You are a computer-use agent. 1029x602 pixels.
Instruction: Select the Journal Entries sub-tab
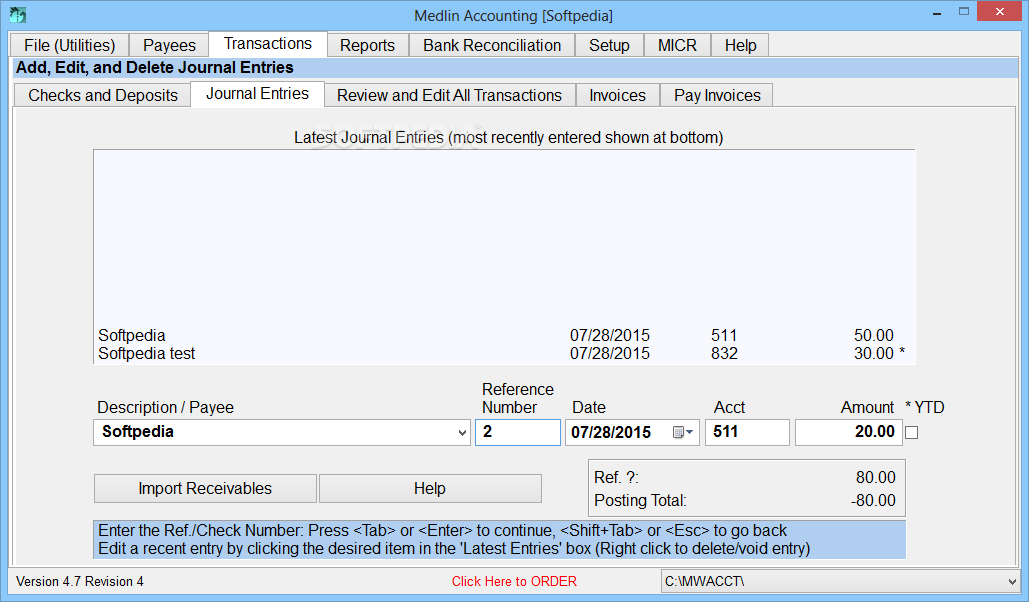point(257,94)
